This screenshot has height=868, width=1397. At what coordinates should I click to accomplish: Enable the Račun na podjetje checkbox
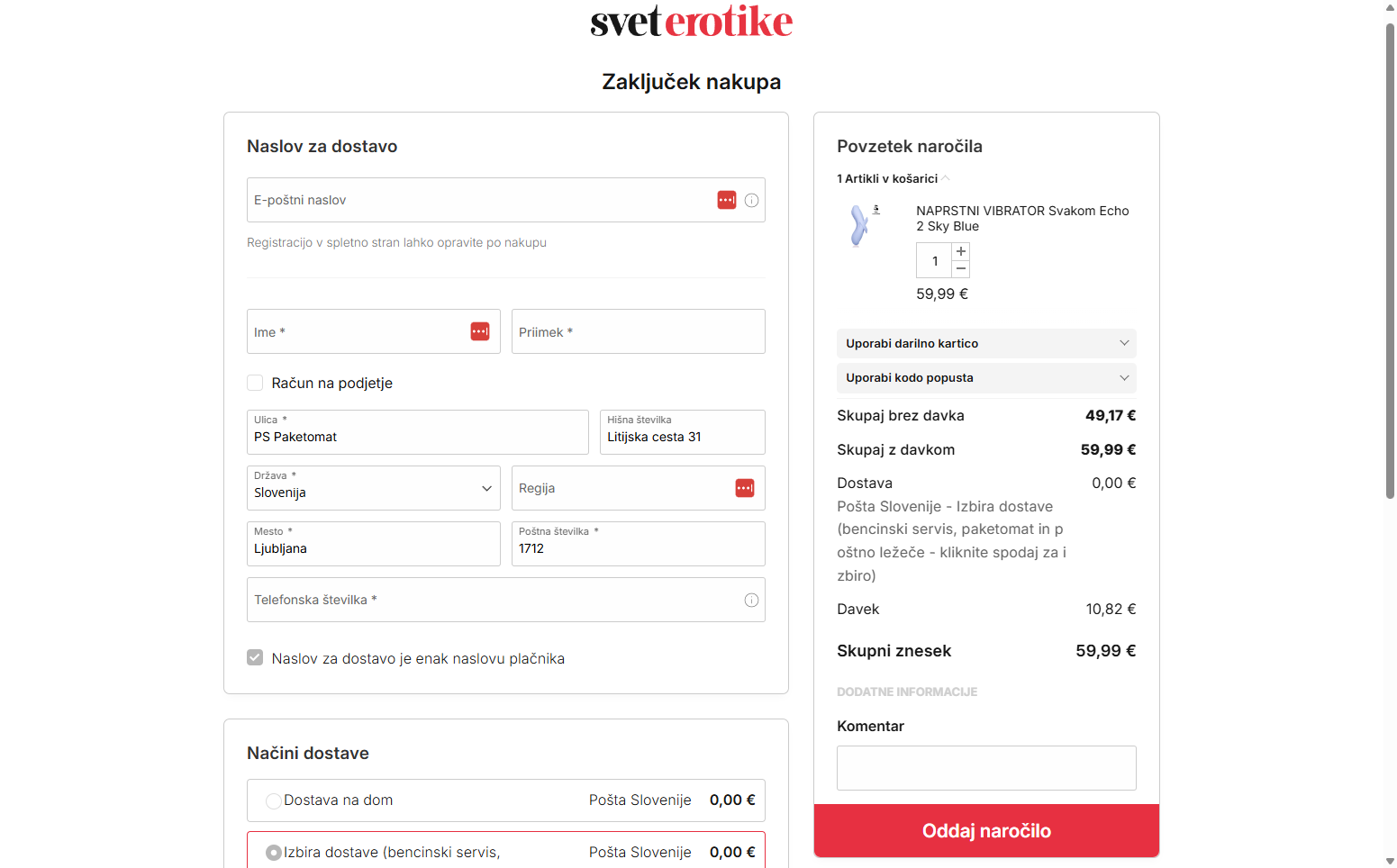[255, 383]
